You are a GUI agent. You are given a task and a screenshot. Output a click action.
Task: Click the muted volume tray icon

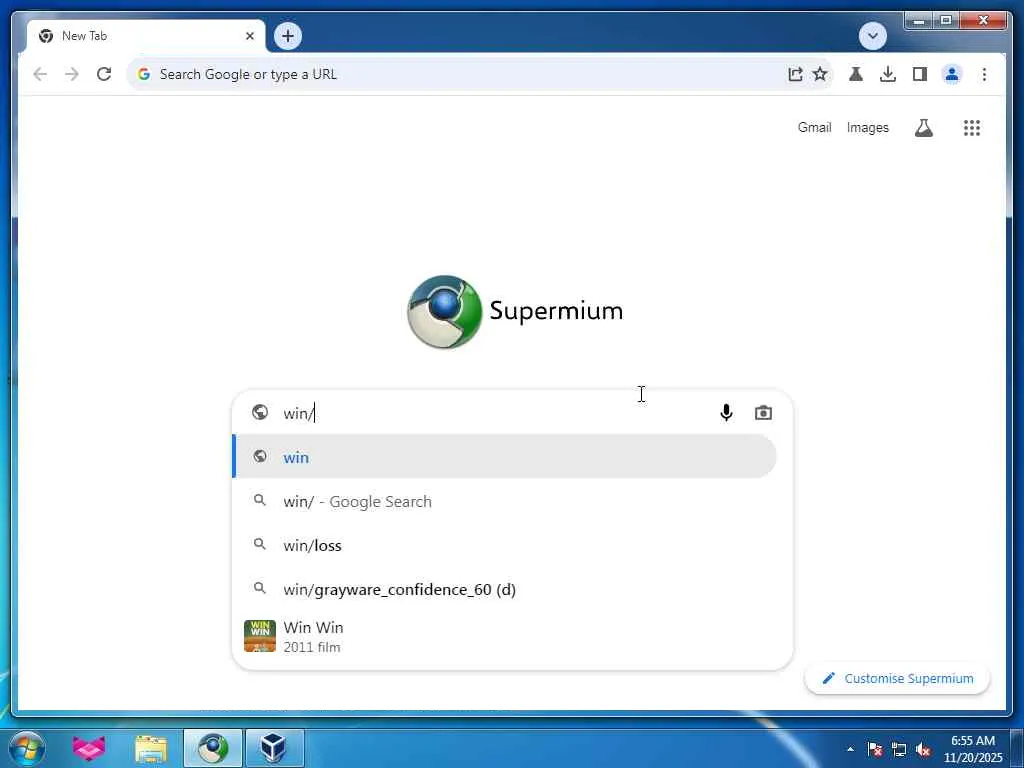click(923, 749)
